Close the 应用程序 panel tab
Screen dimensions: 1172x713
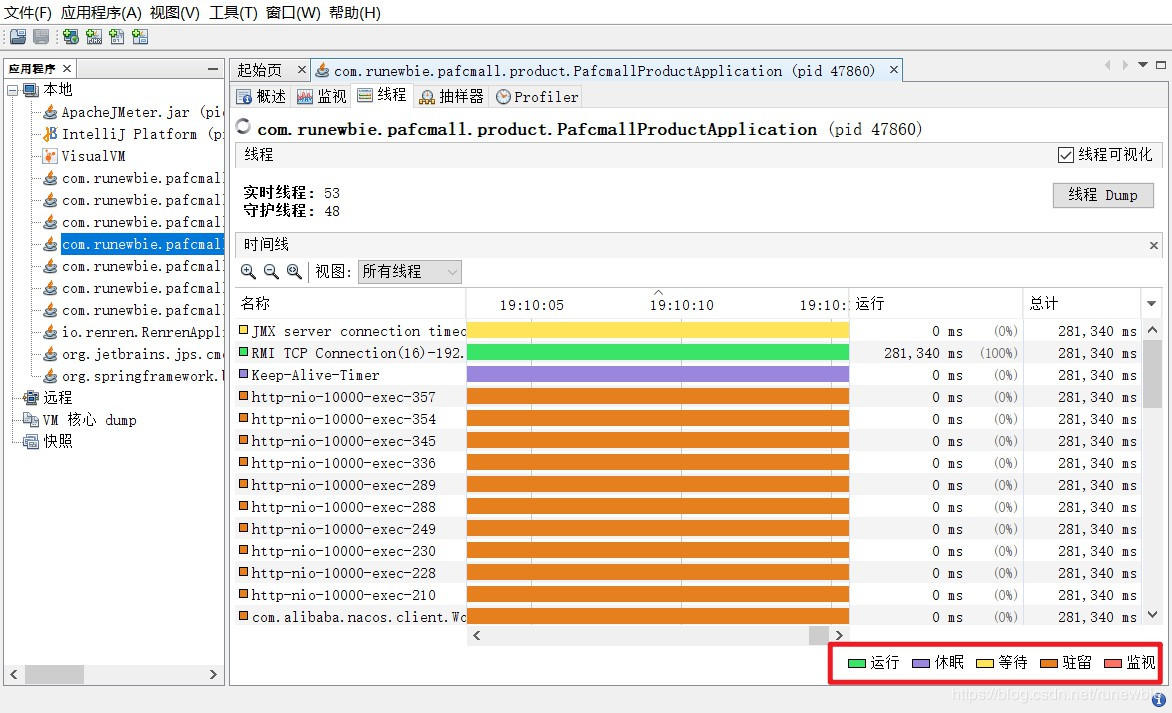tap(67, 68)
